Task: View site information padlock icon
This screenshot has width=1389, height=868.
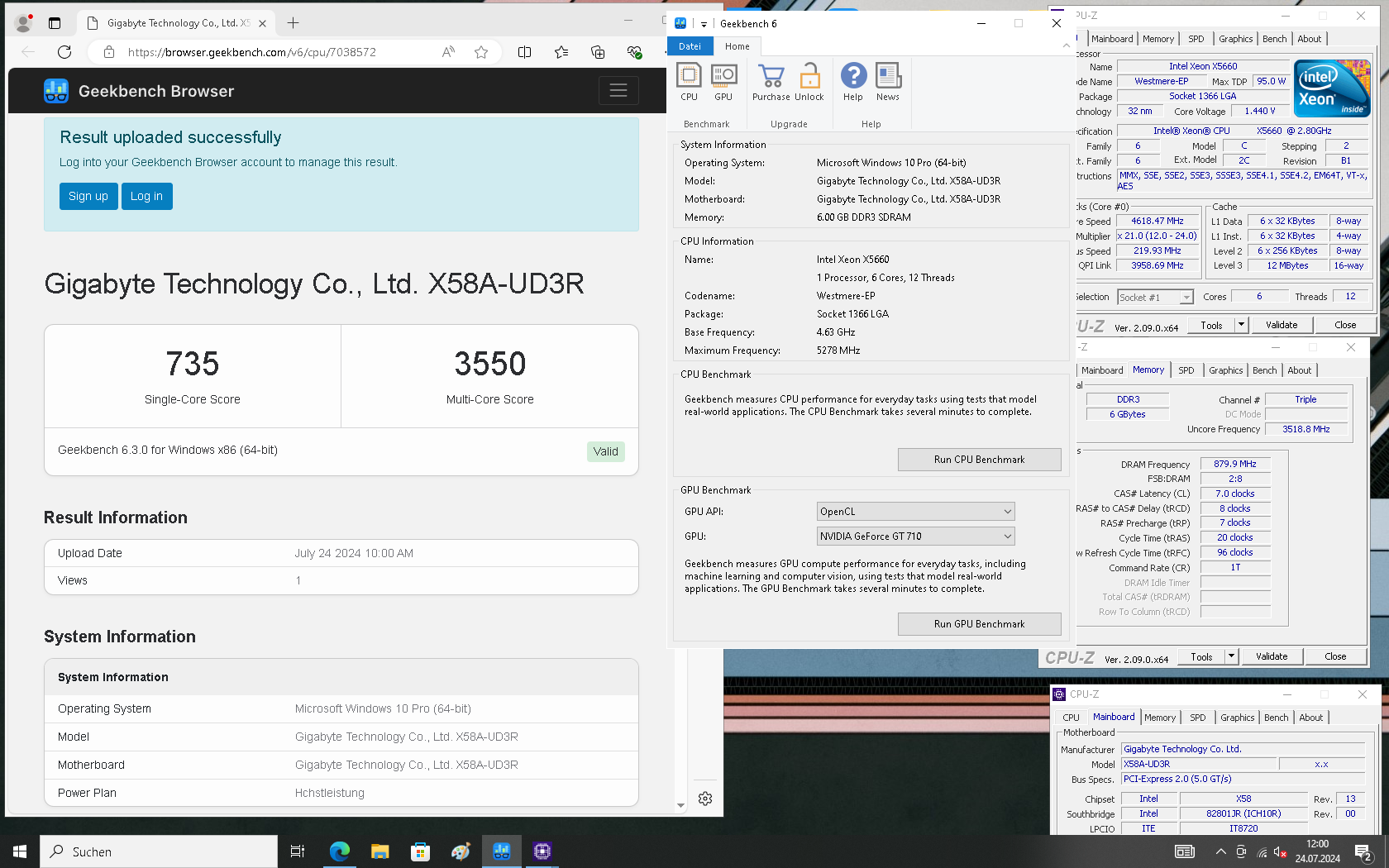Action: tap(108, 52)
